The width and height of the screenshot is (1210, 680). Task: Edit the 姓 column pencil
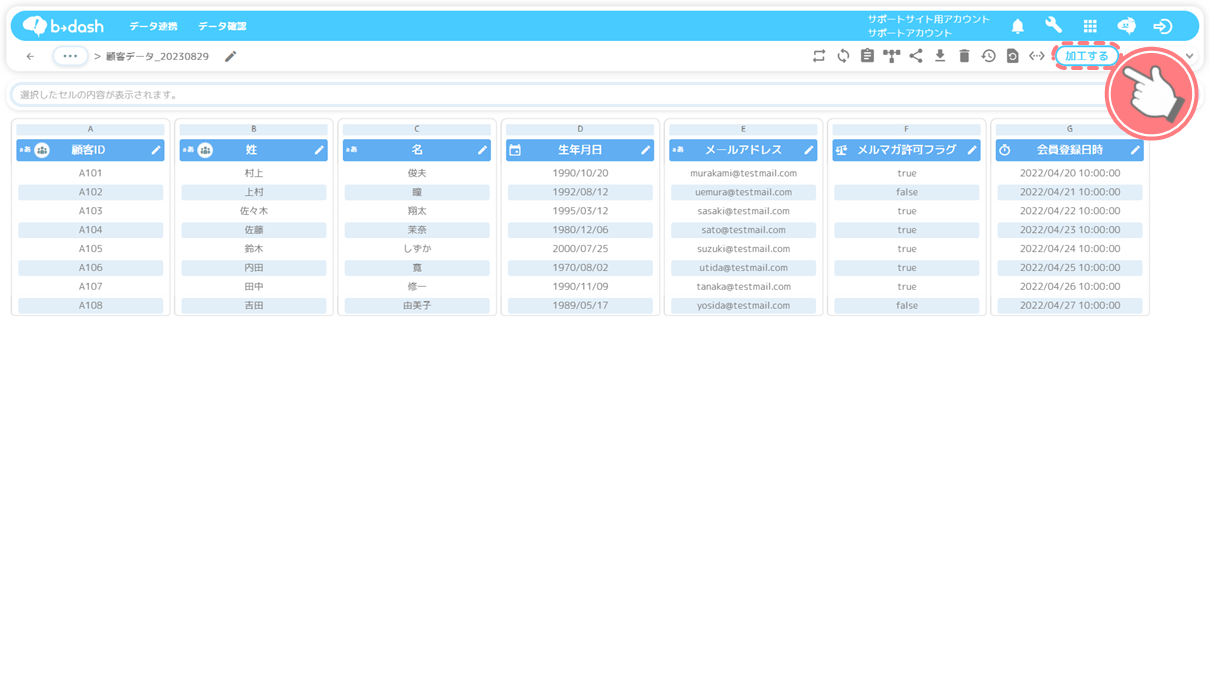click(319, 150)
